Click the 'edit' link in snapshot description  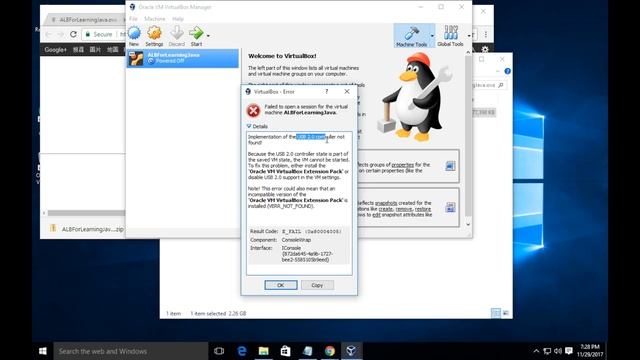pyautogui.click(x=376, y=214)
